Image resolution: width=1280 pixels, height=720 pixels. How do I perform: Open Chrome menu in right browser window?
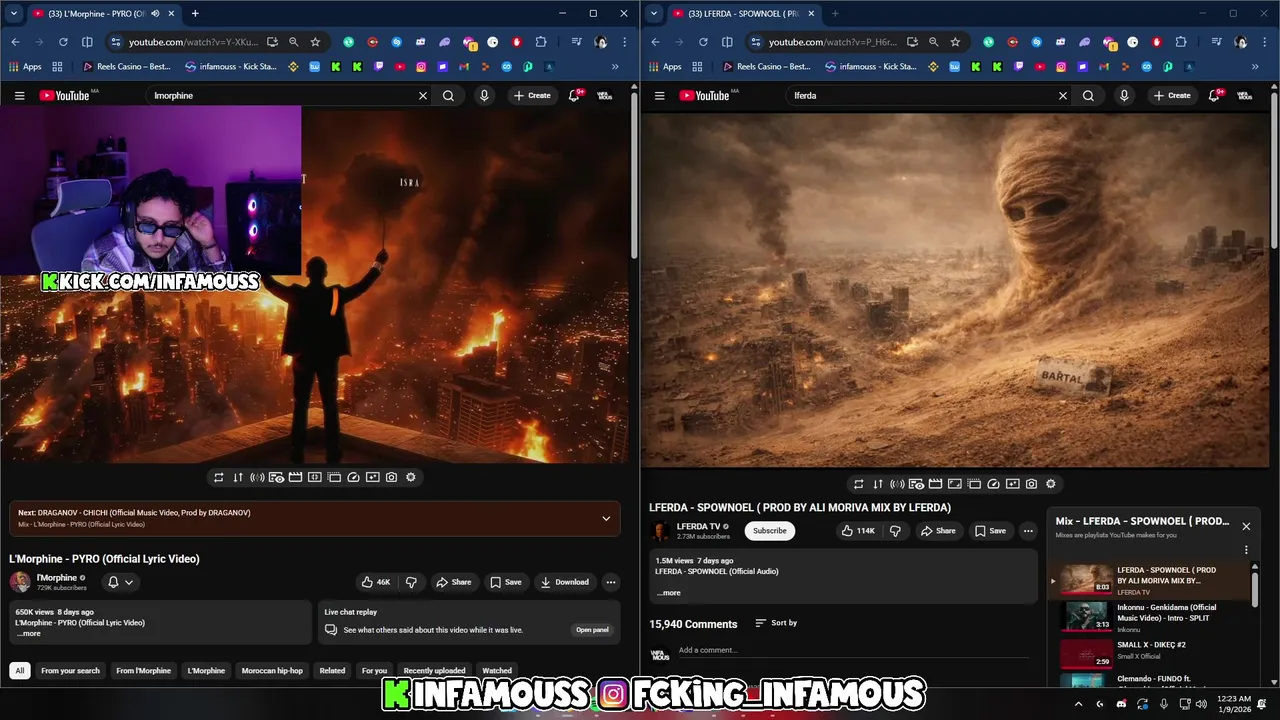pos(1265,42)
